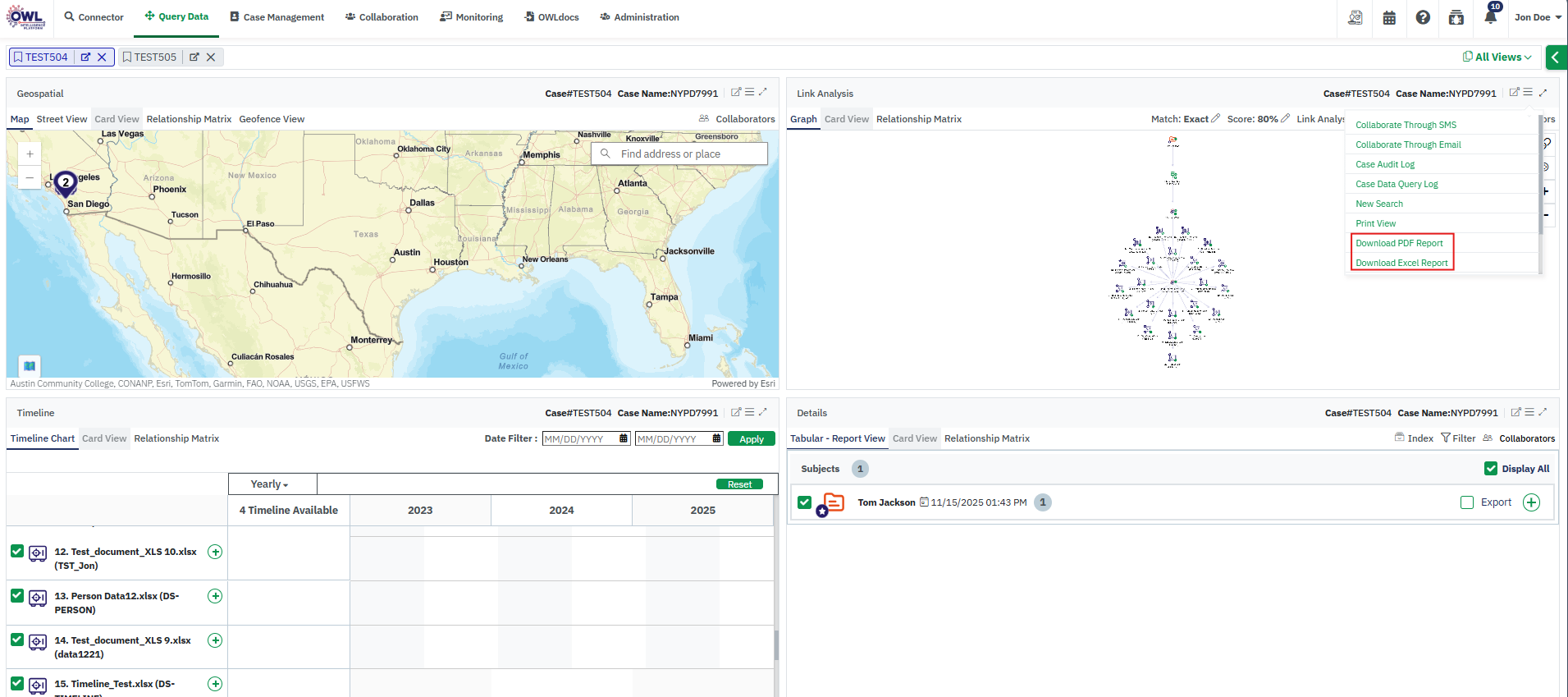1568x697 pixels.
Task: Close the TEST505 case tab
Action: pyautogui.click(x=211, y=57)
